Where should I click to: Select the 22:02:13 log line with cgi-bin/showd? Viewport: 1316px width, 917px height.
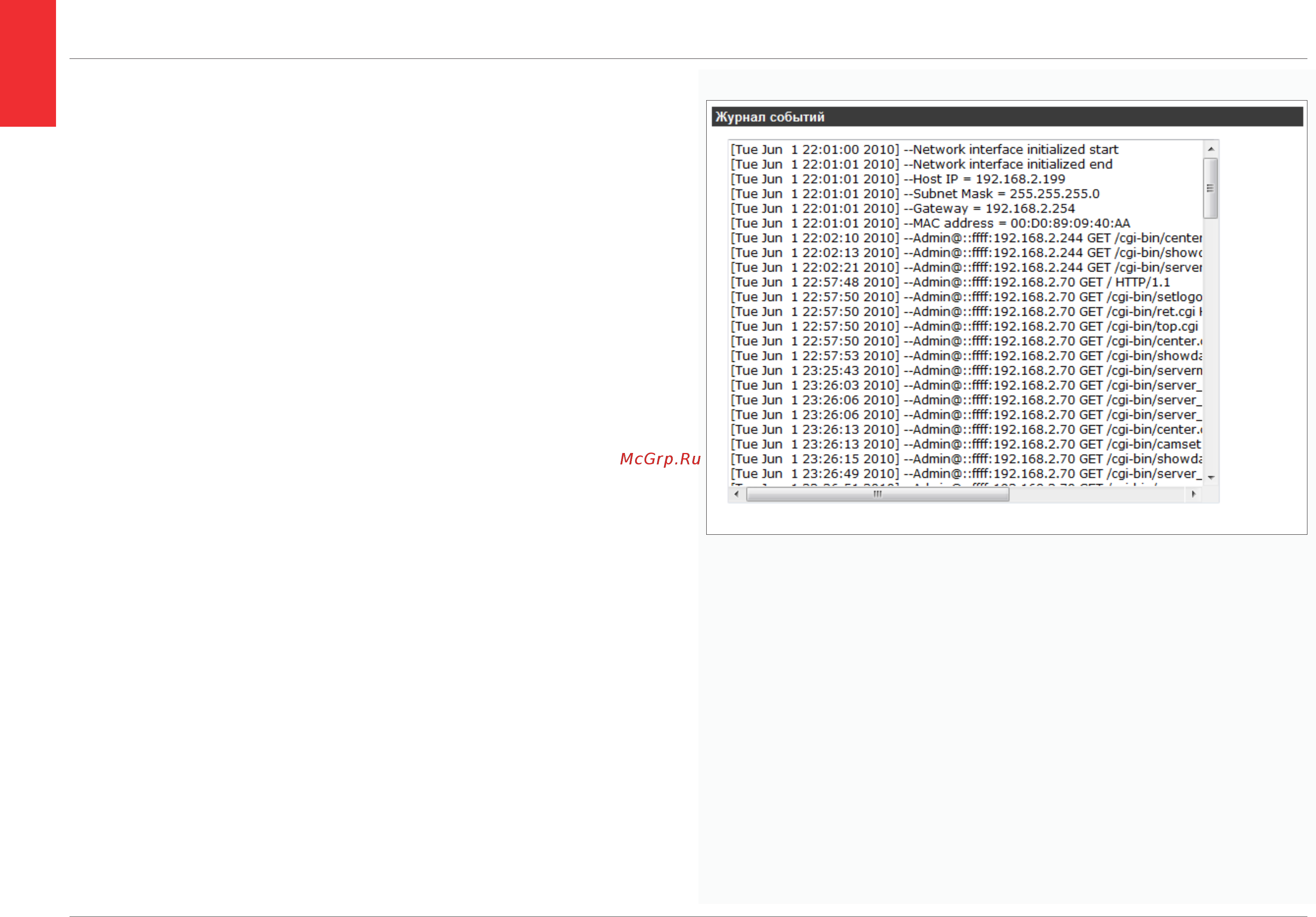pyautogui.click(x=966, y=253)
